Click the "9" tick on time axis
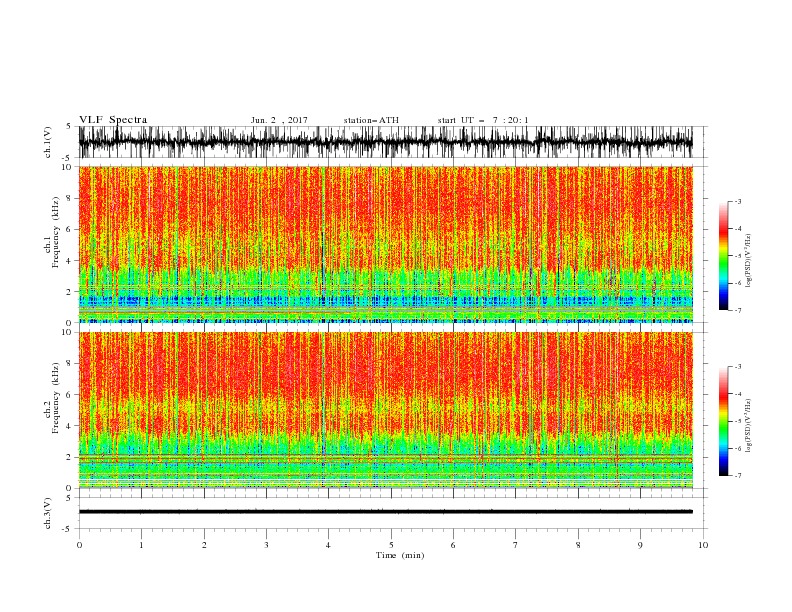 (640, 545)
